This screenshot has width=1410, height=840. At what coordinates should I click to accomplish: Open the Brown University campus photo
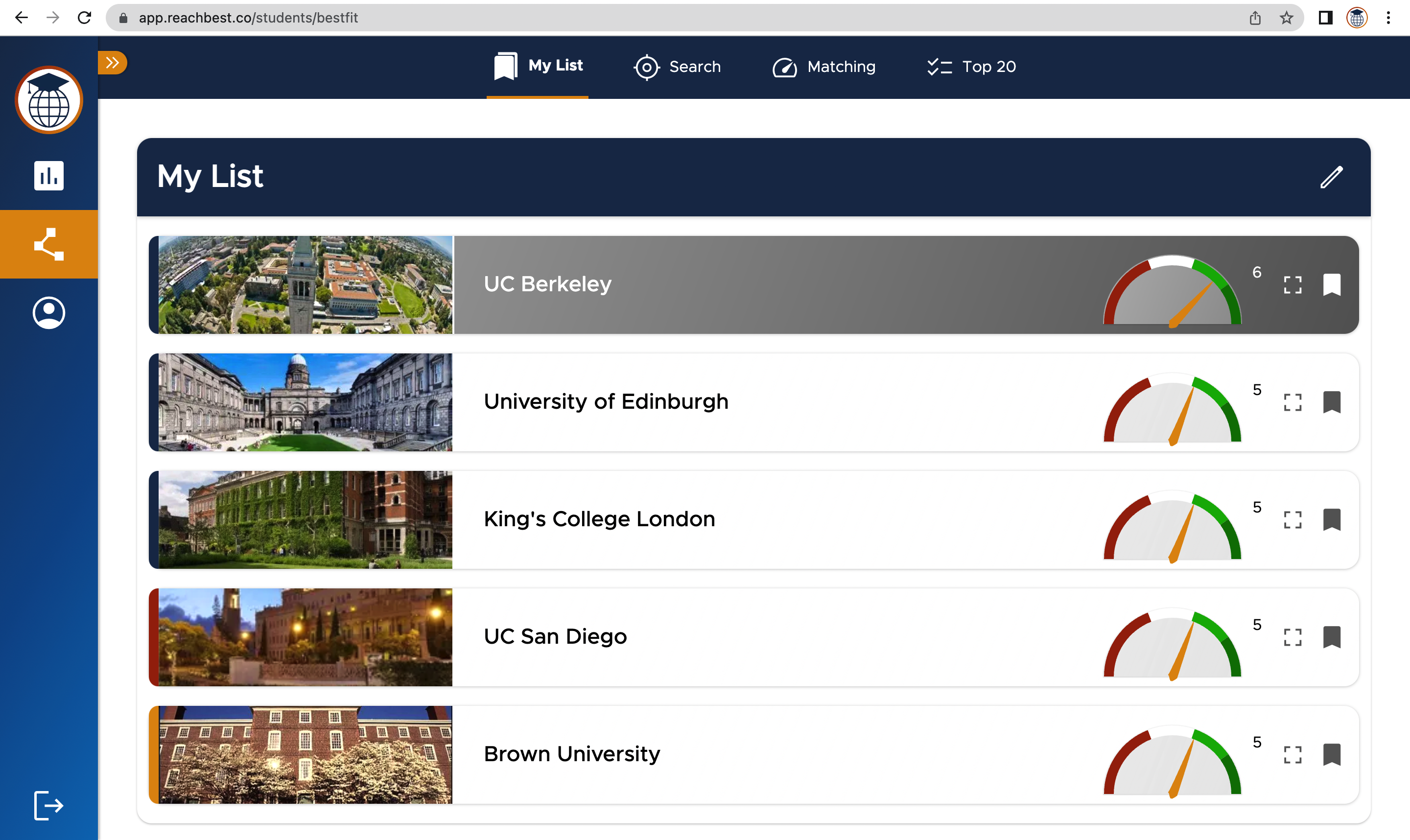click(x=305, y=754)
